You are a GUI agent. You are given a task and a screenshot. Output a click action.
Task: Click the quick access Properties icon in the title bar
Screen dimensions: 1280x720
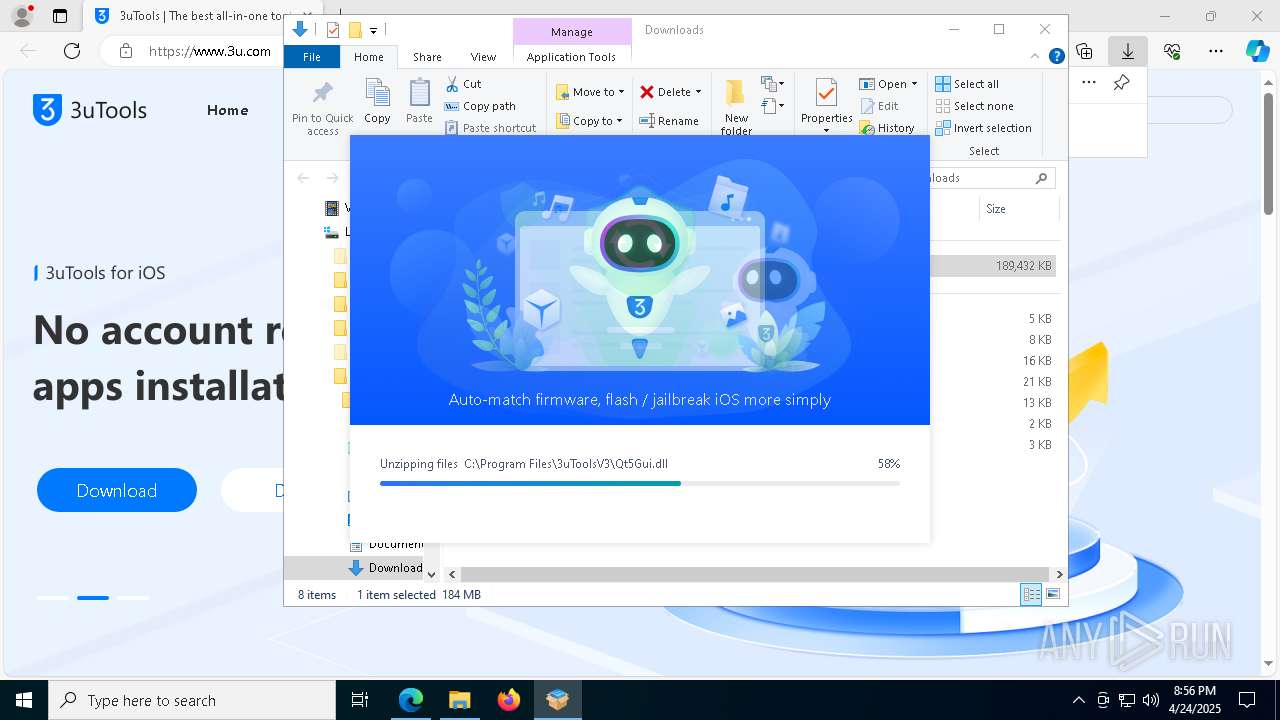(x=333, y=30)
